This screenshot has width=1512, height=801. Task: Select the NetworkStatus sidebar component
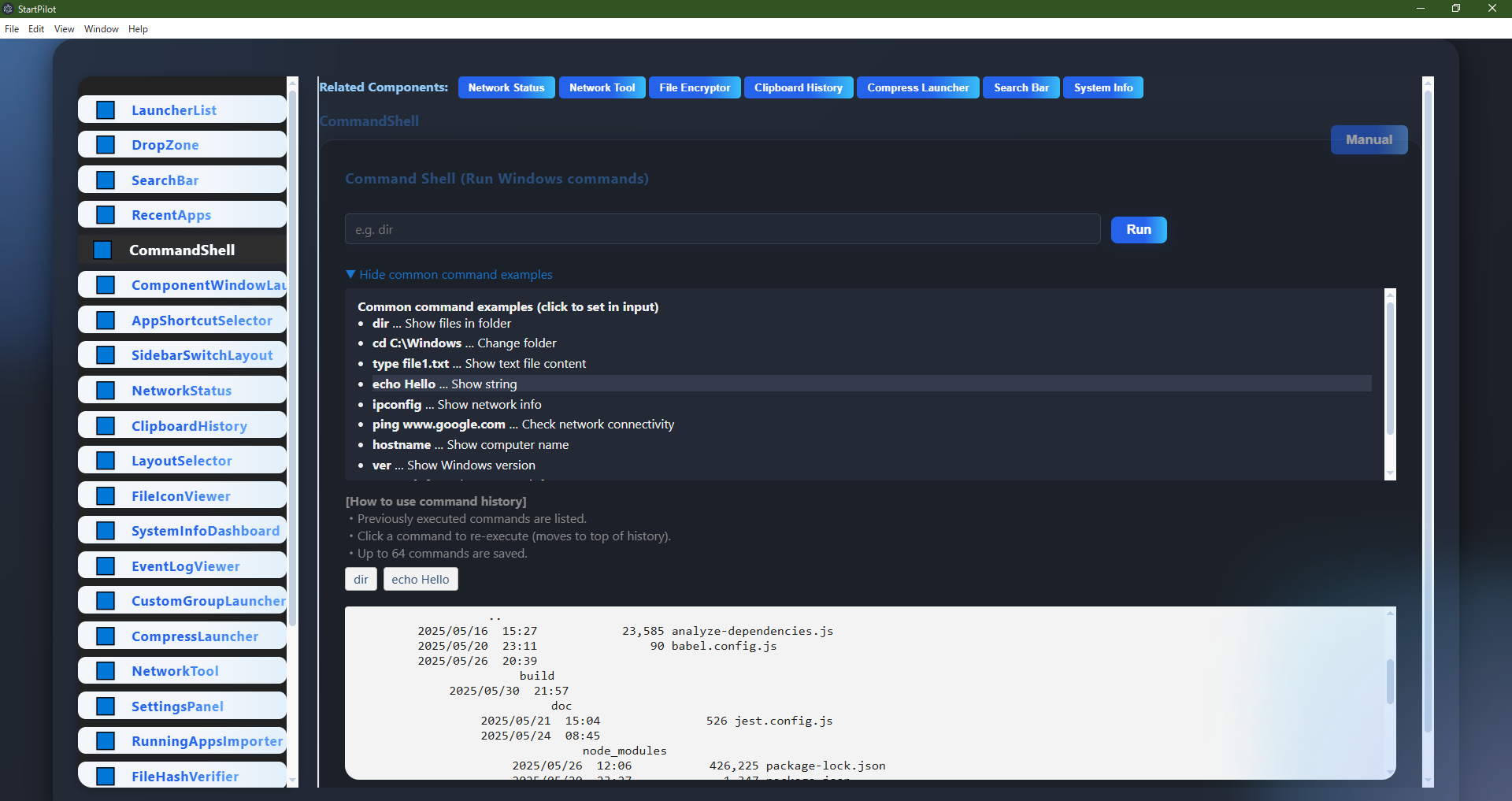click(181, 390)
